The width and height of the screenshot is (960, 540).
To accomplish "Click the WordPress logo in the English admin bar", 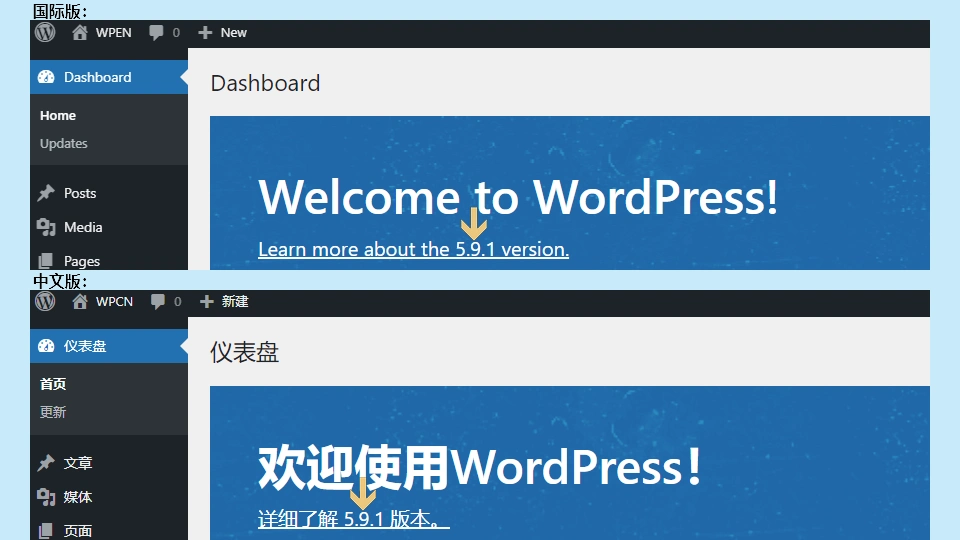I will point(45,32).
